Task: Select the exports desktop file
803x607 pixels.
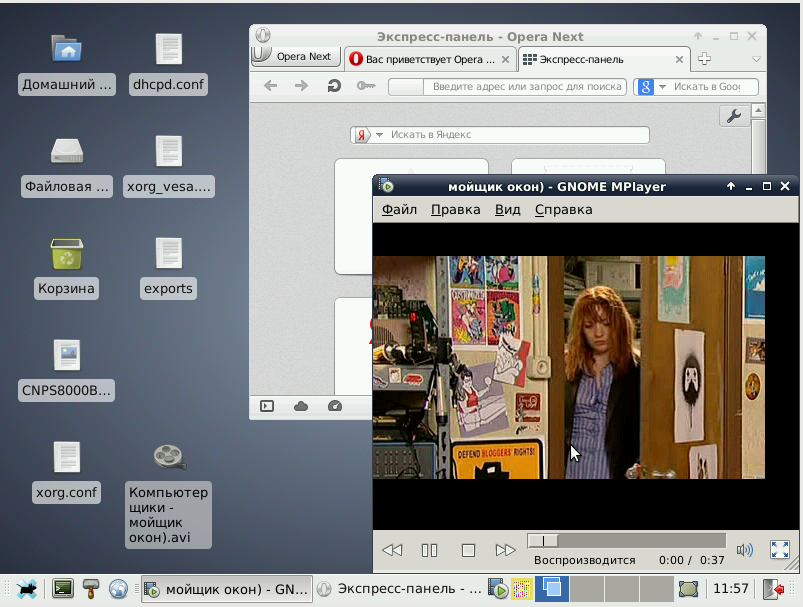Action: [x=168, y=268]
